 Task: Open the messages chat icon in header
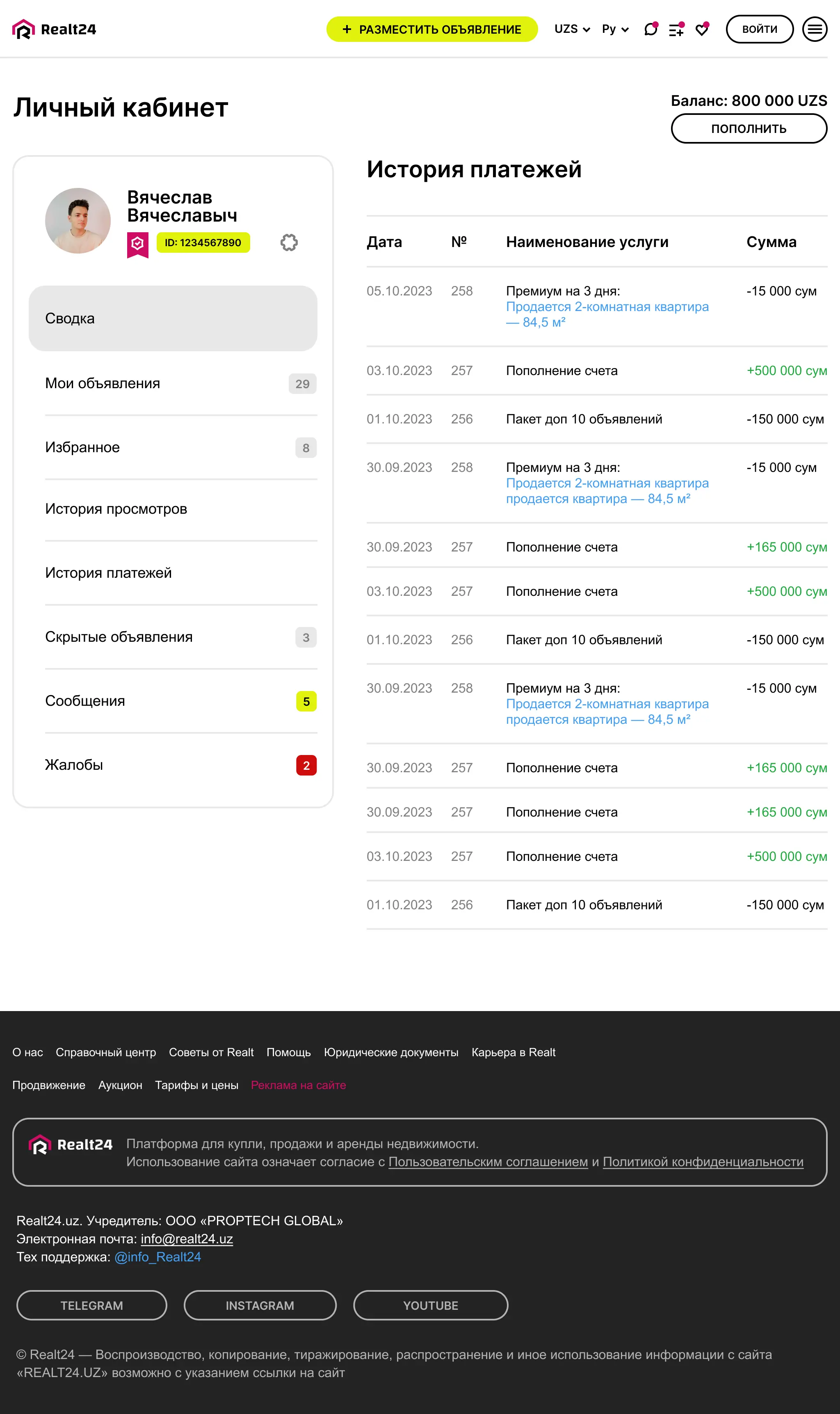651,29
